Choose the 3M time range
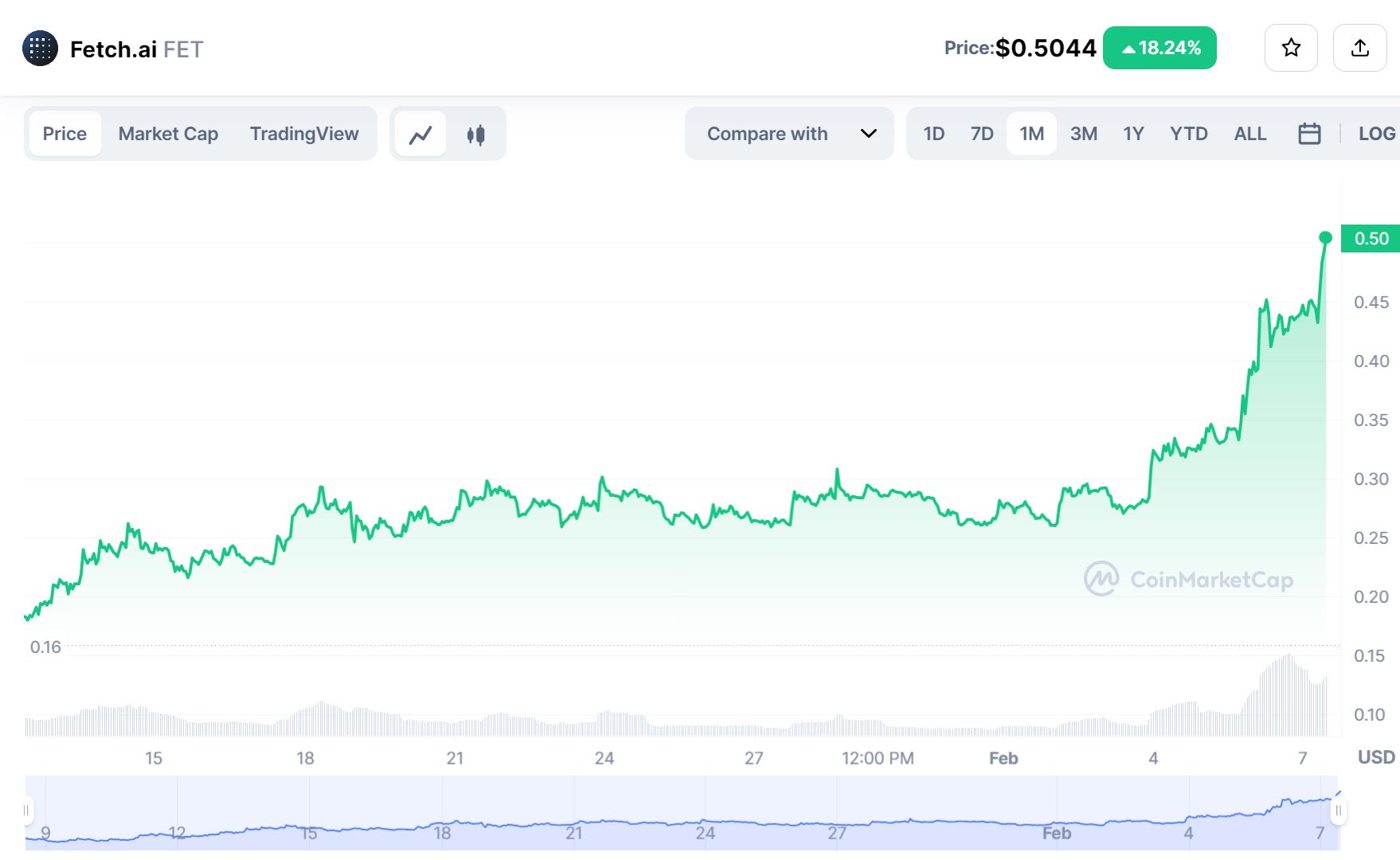 (x=1084, y=134)
